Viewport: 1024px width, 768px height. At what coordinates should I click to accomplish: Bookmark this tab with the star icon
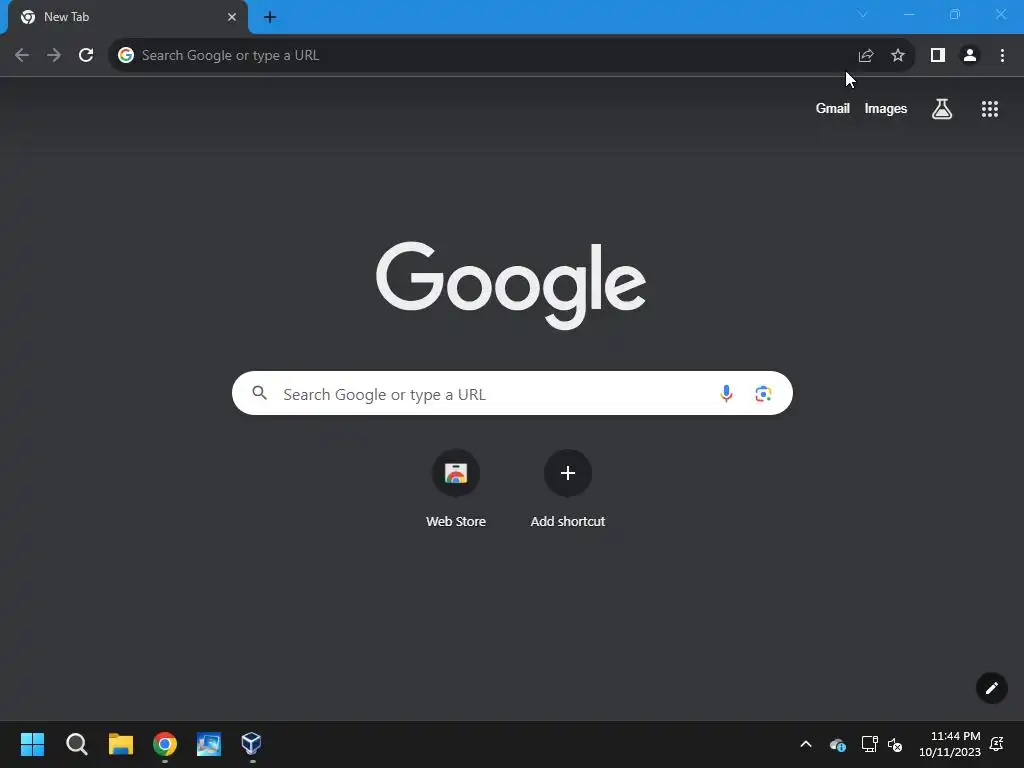click(x=898, y=56)
